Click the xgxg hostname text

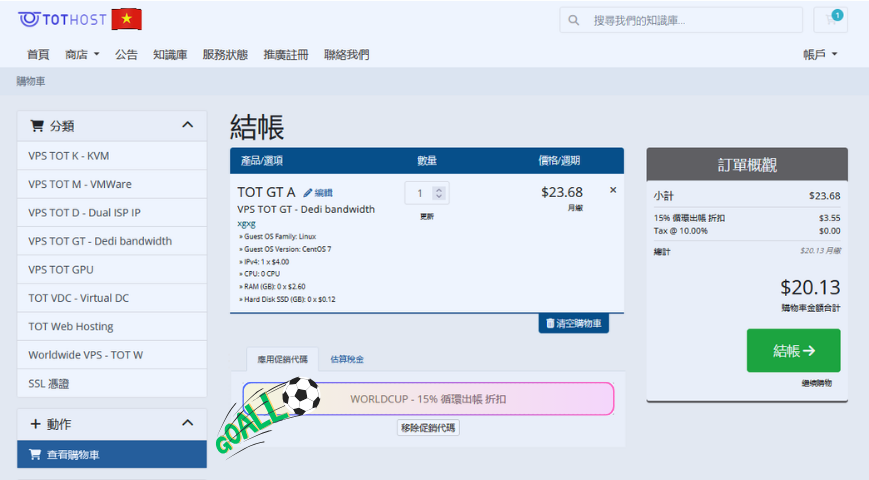pyautogui.click(x=246, y=224)
